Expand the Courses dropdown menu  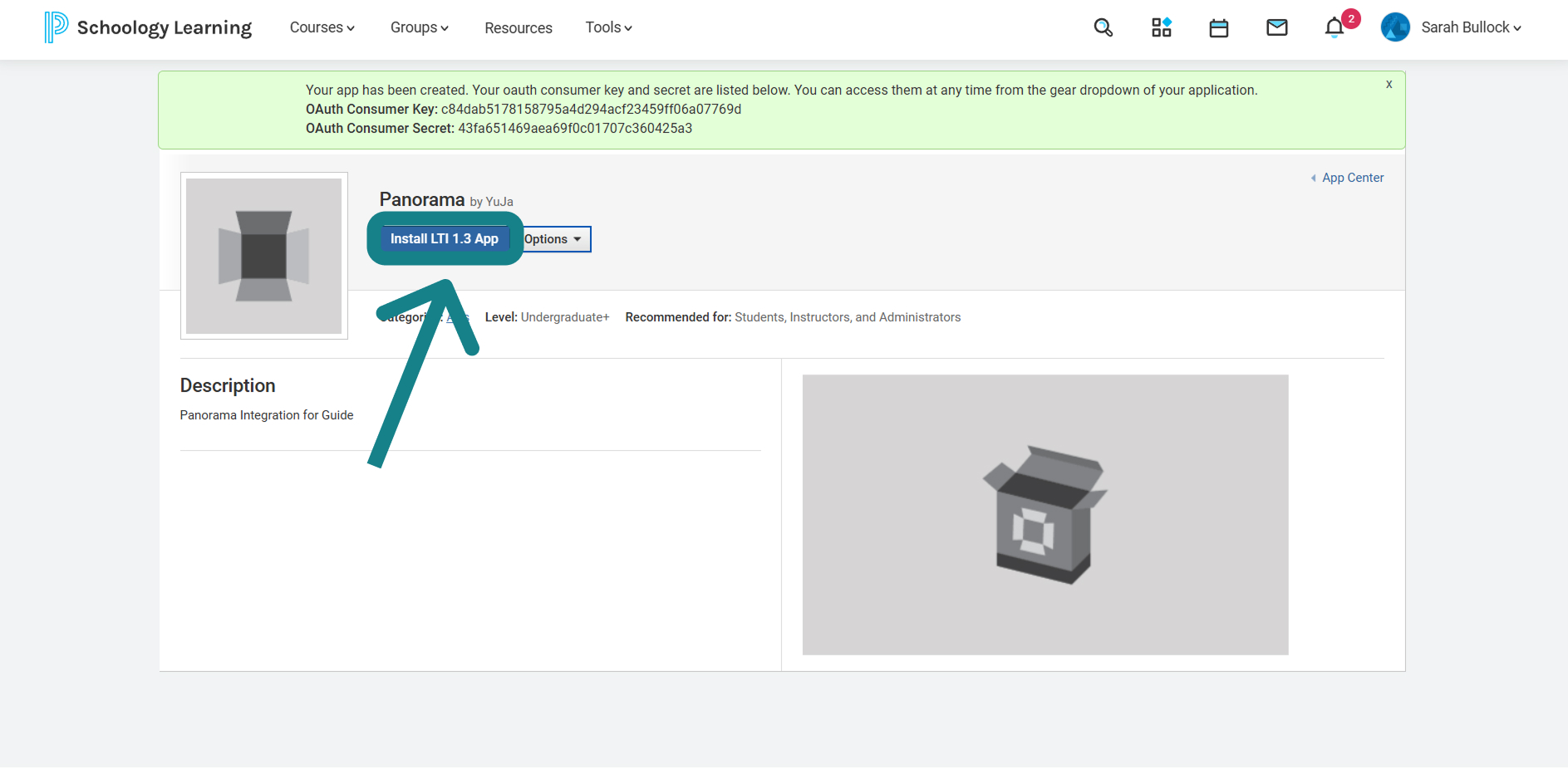[322, 27]
